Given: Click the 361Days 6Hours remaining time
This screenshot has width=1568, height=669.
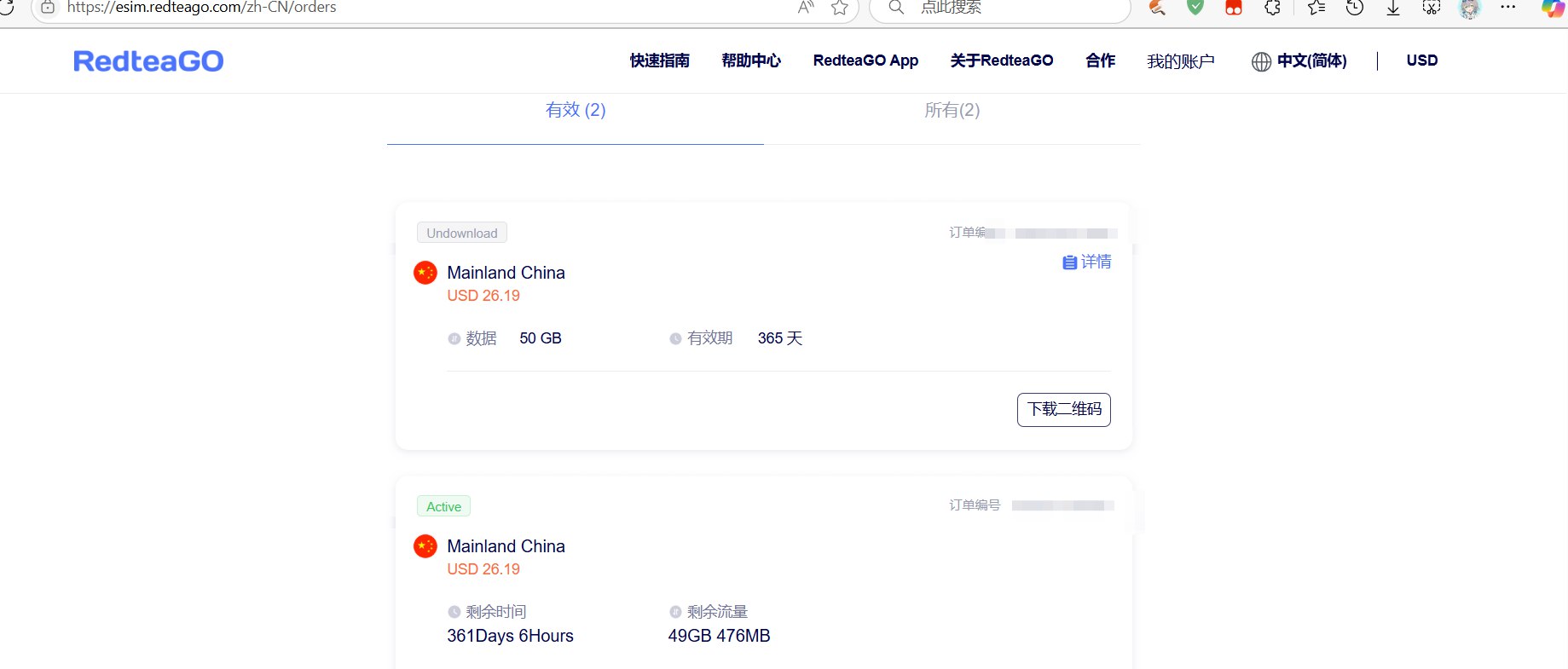Looking at the screenshot, I should (x=510, y=636).
